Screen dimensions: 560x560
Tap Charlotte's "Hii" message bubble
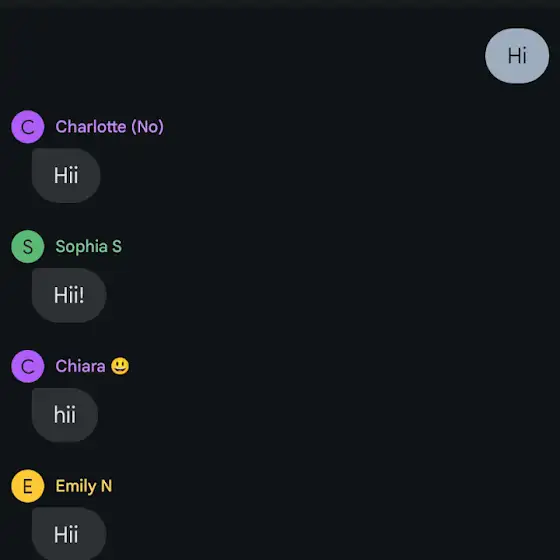66,175
